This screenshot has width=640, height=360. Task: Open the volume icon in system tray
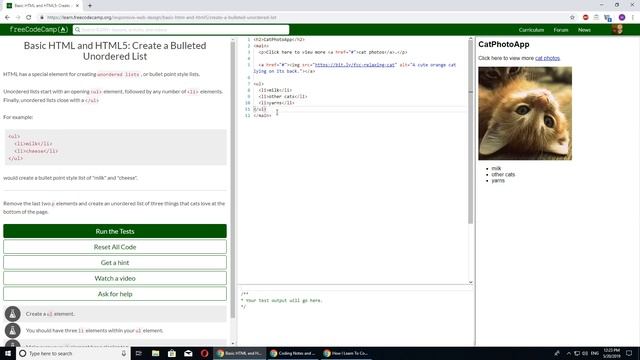click(585, 353)
